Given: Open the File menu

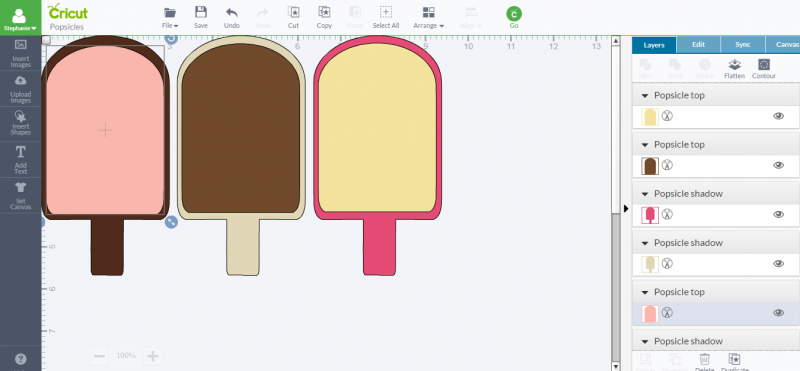Looking at the screenshot, I should coord(170,18).
